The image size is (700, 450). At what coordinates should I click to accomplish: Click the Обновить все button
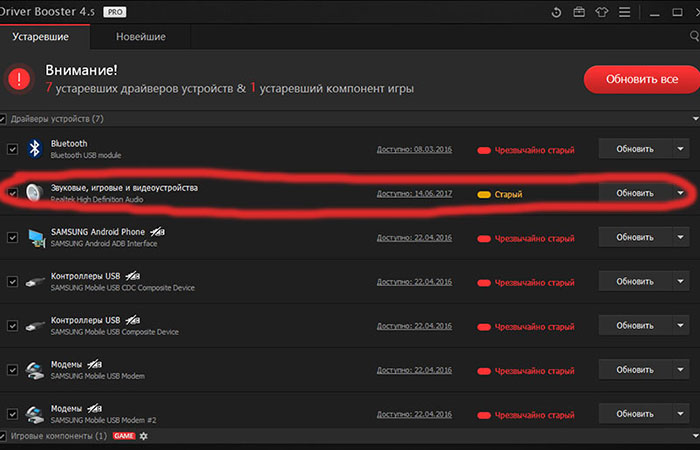point(642,79)
